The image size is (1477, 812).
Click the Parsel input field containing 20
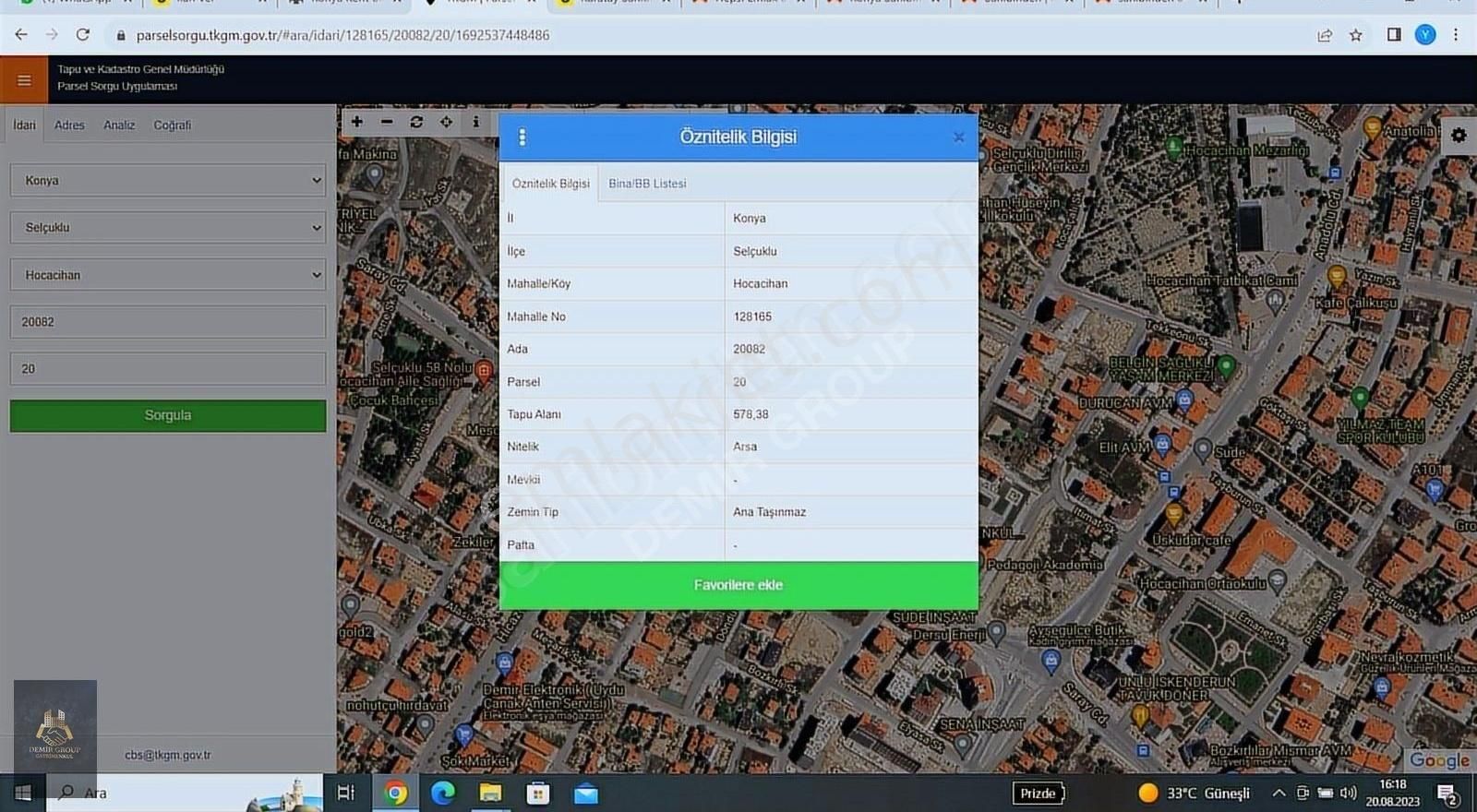168,369
